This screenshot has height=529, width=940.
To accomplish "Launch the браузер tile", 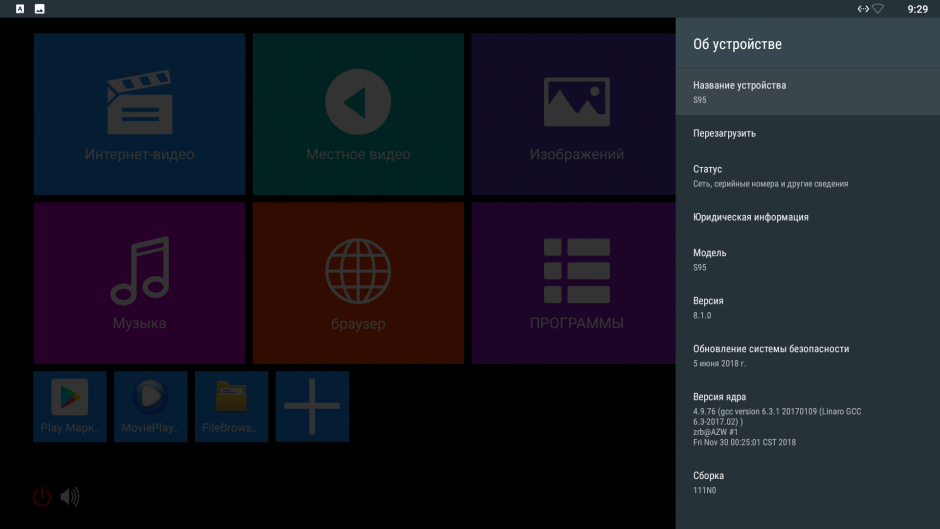I will (x=358, y=283).
